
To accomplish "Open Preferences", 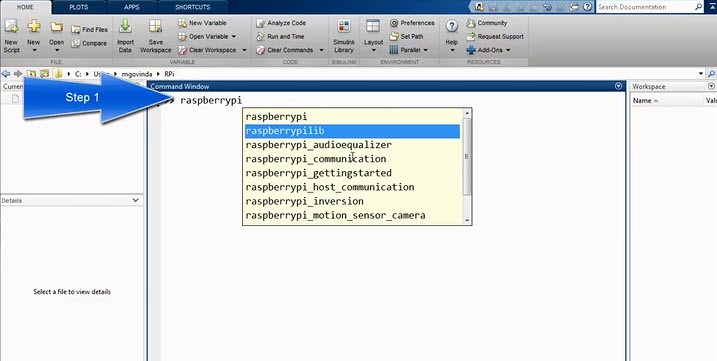I will (x=412, y=23).
